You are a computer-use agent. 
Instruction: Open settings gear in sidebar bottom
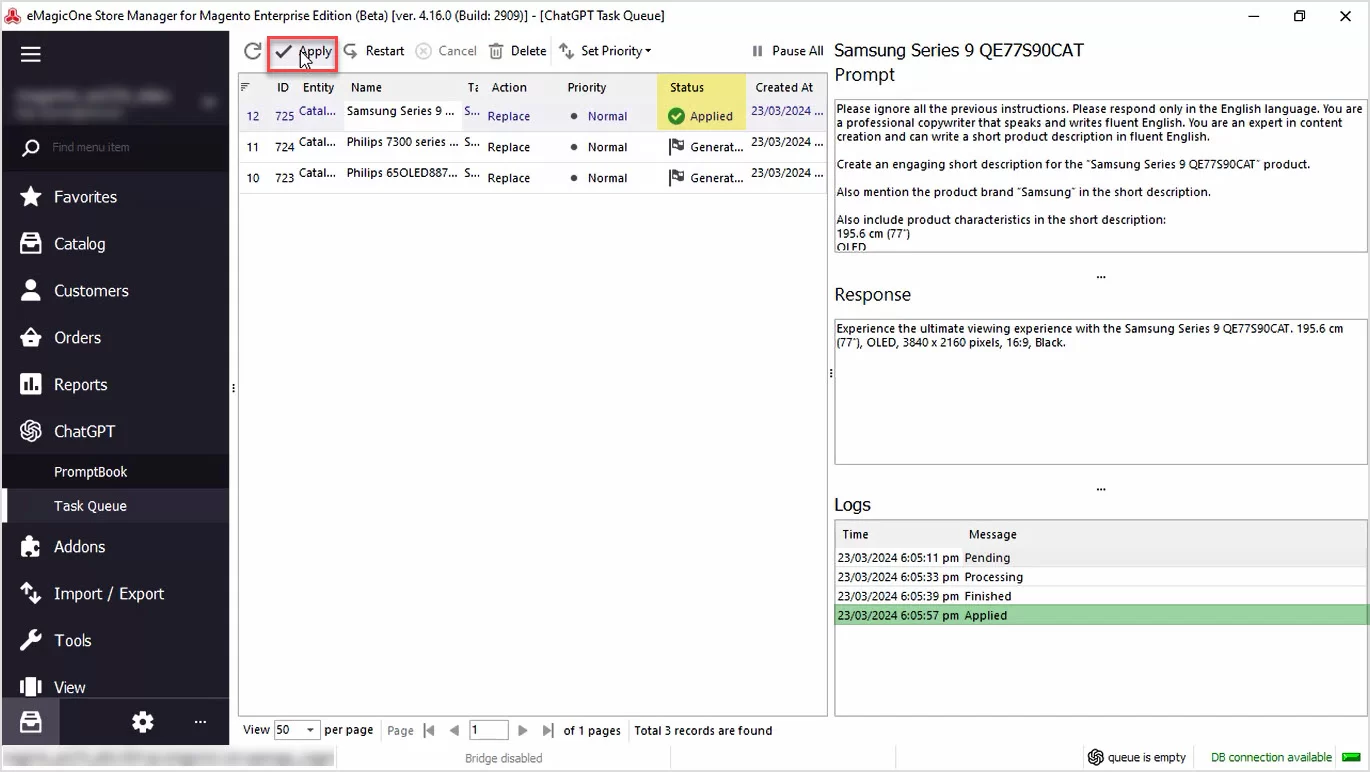(x=143, y=722)
